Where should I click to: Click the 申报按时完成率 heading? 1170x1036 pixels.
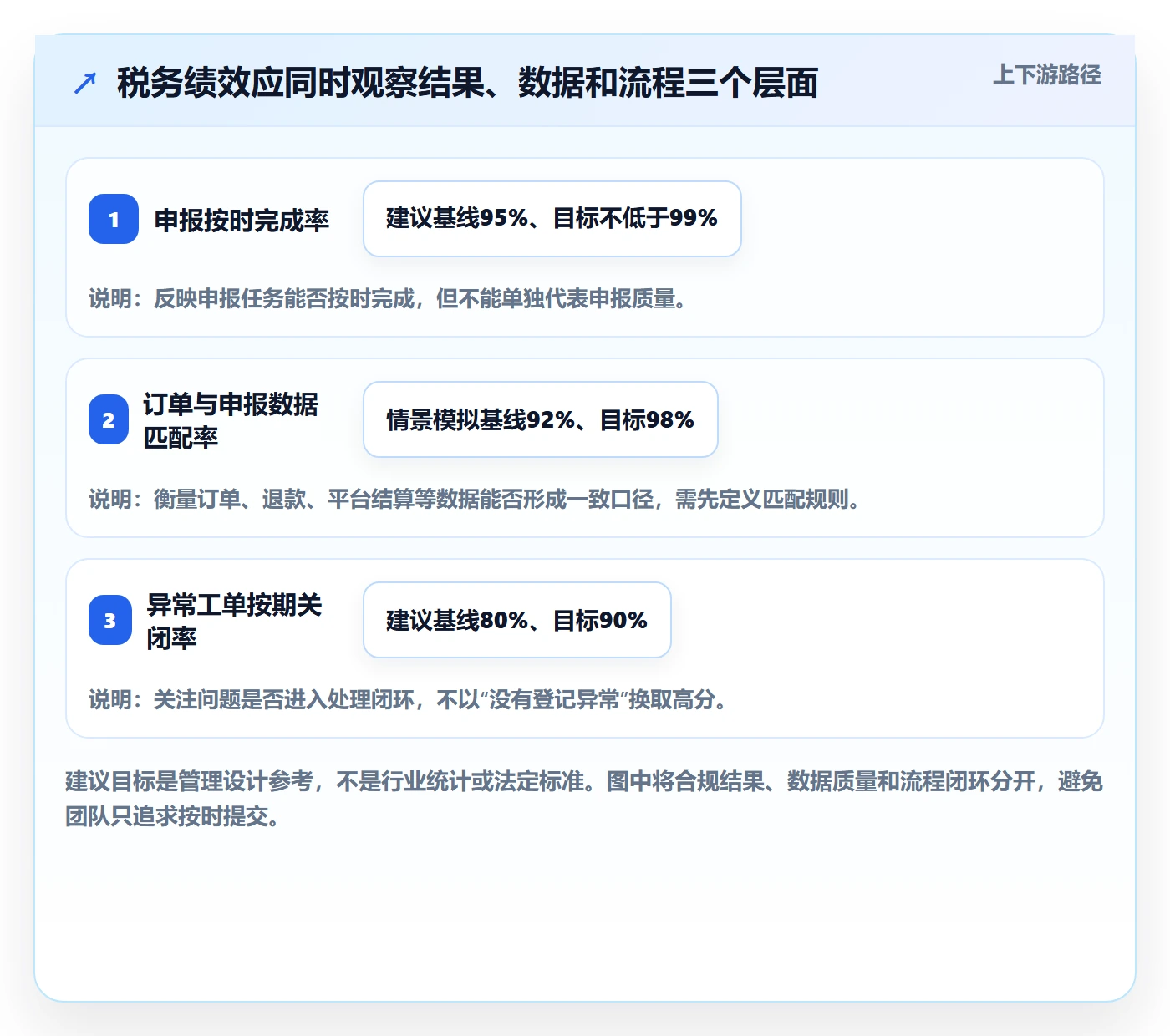tap(242, 220)
